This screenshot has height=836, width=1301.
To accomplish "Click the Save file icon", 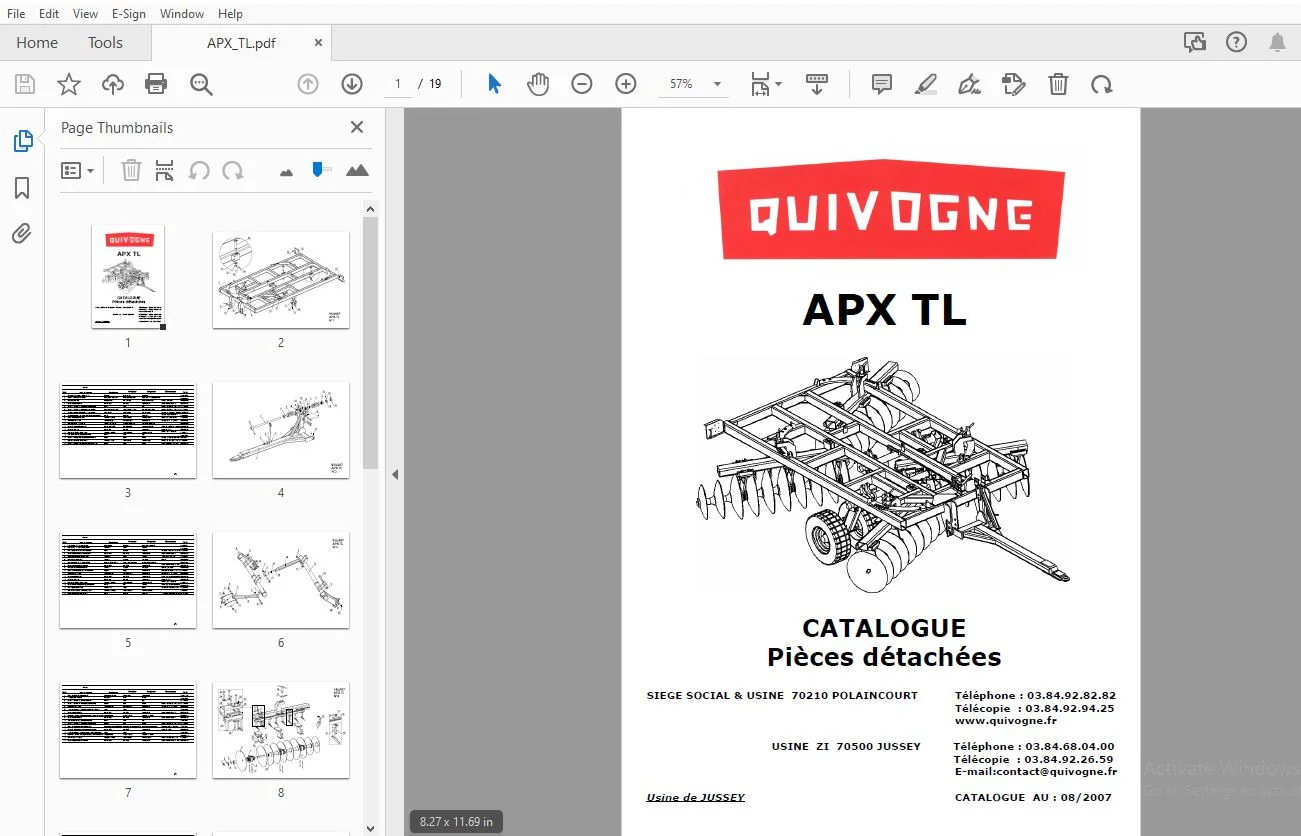I will coord(25,84).
